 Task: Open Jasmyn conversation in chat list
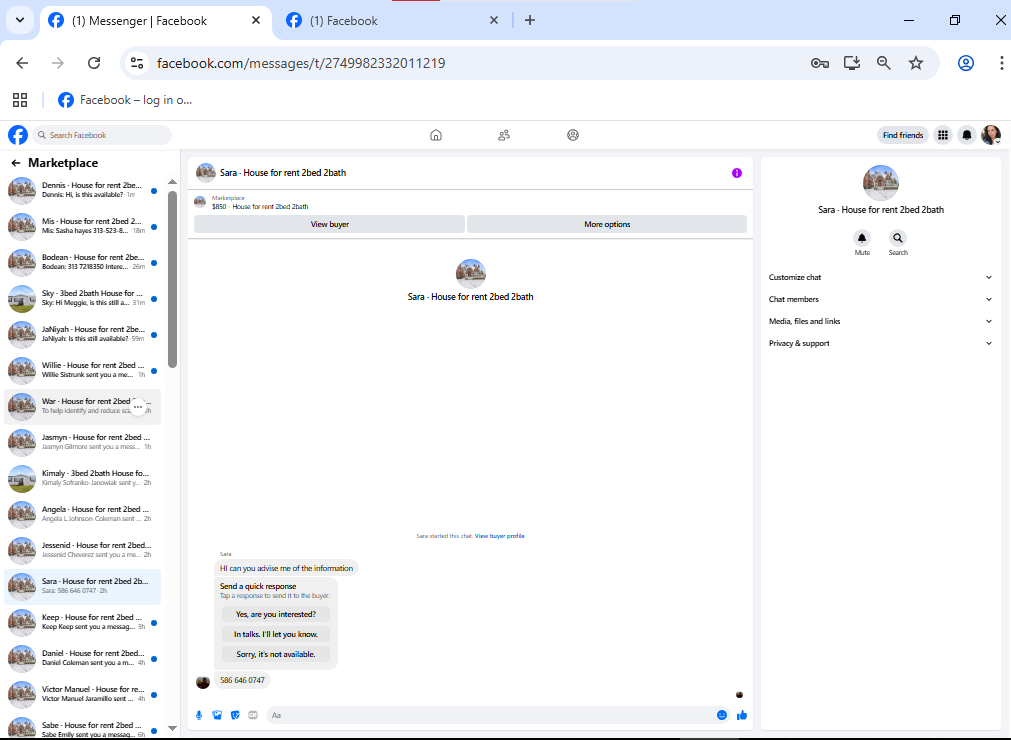pos(83,442)
